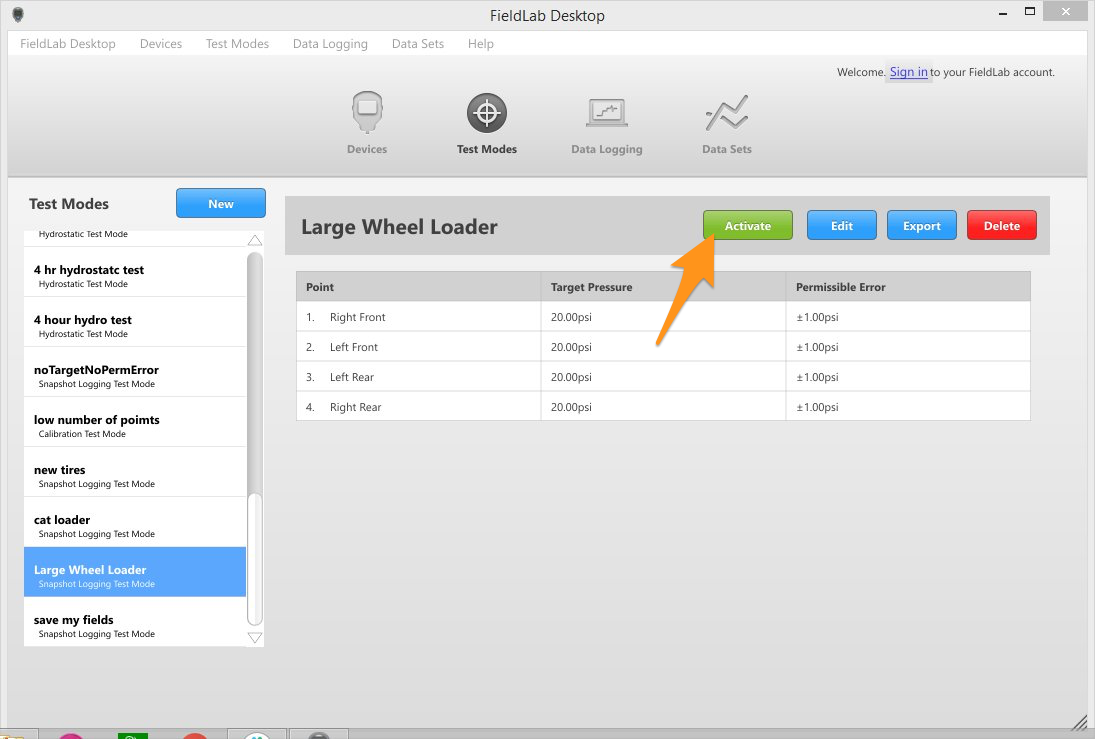Image resolution: width=1095 pixels, height=739 pixels.
Task: Click the Large Wheel Loader heading
Action: point(399,226)
